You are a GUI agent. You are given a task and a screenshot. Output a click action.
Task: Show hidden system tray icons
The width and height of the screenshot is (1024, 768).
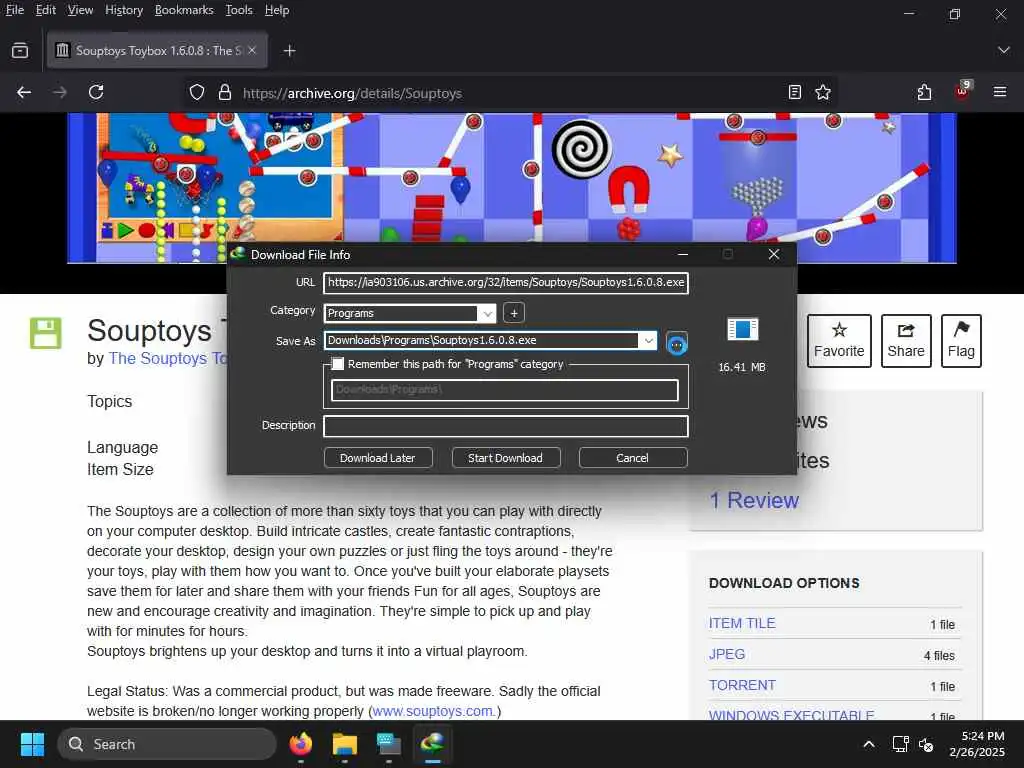coord(869,744)
